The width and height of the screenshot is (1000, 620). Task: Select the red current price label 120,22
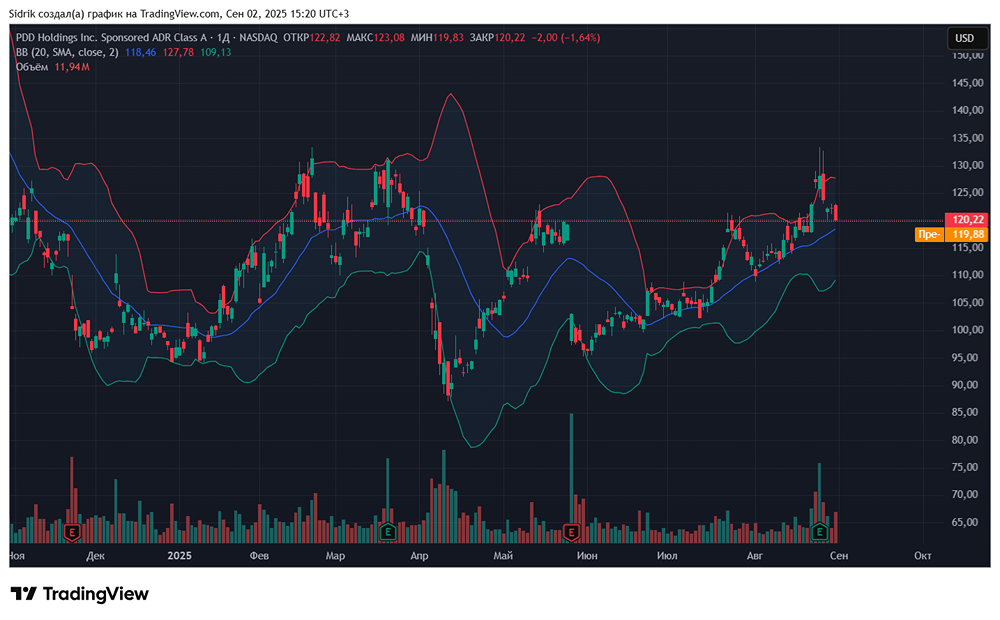(x=964, y=220)
